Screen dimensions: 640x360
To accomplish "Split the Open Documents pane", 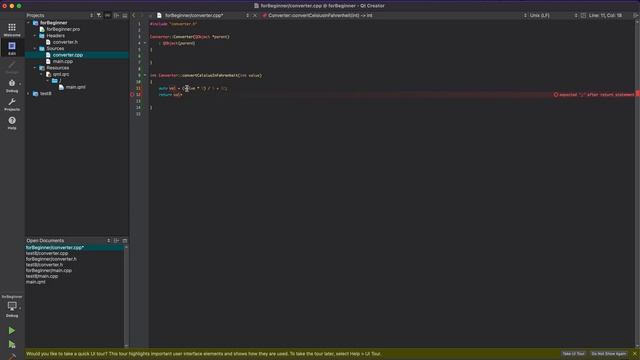I will (x=116, y=240).
